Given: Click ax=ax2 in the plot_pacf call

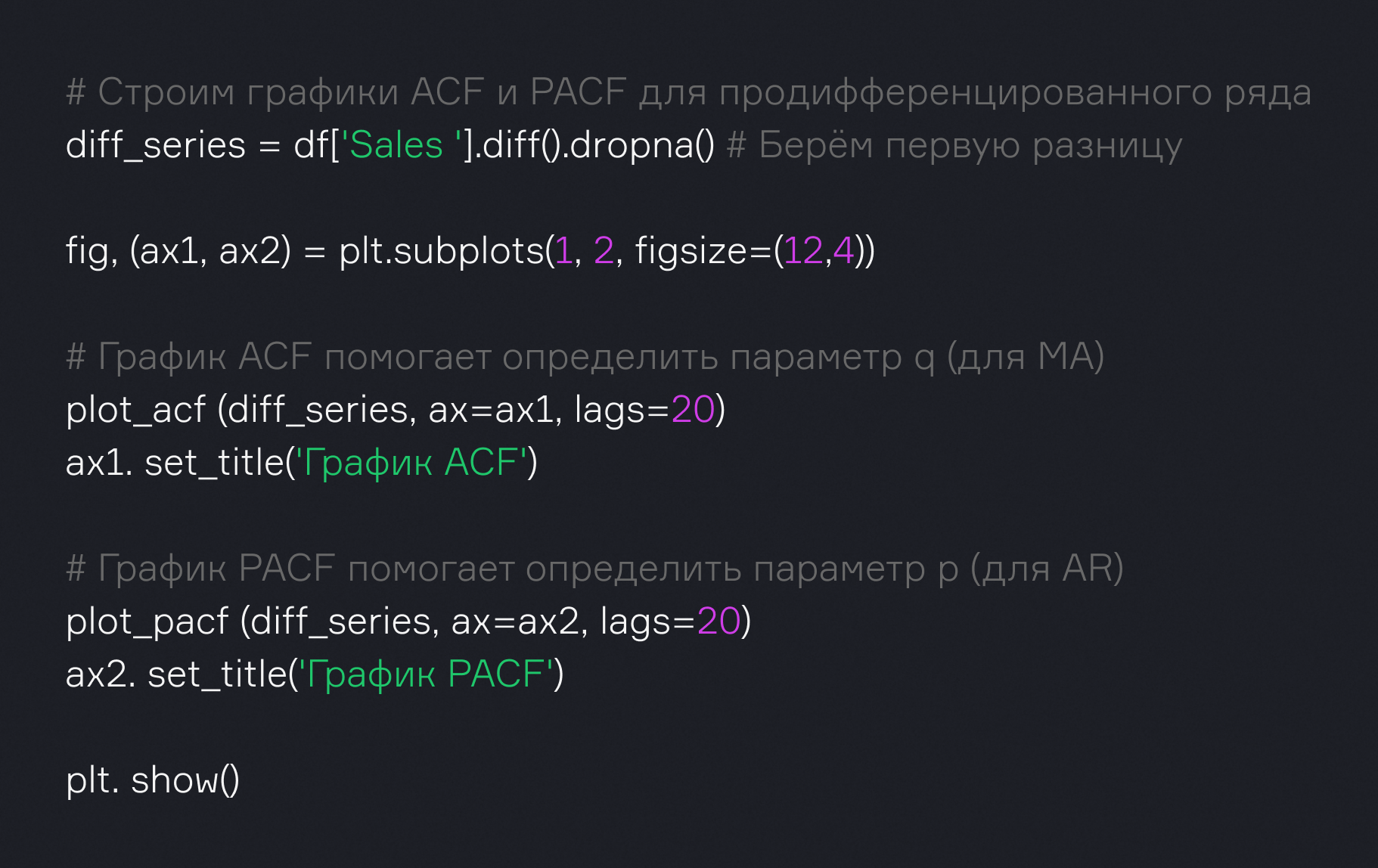Looking at the screenshot, I should click(x=514, y=622).
